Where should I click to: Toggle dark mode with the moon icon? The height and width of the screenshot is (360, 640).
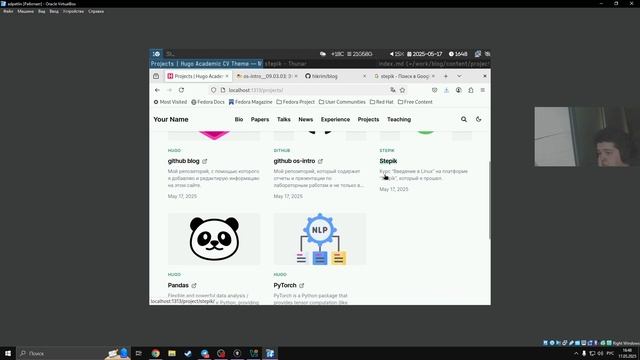(479, 119)
